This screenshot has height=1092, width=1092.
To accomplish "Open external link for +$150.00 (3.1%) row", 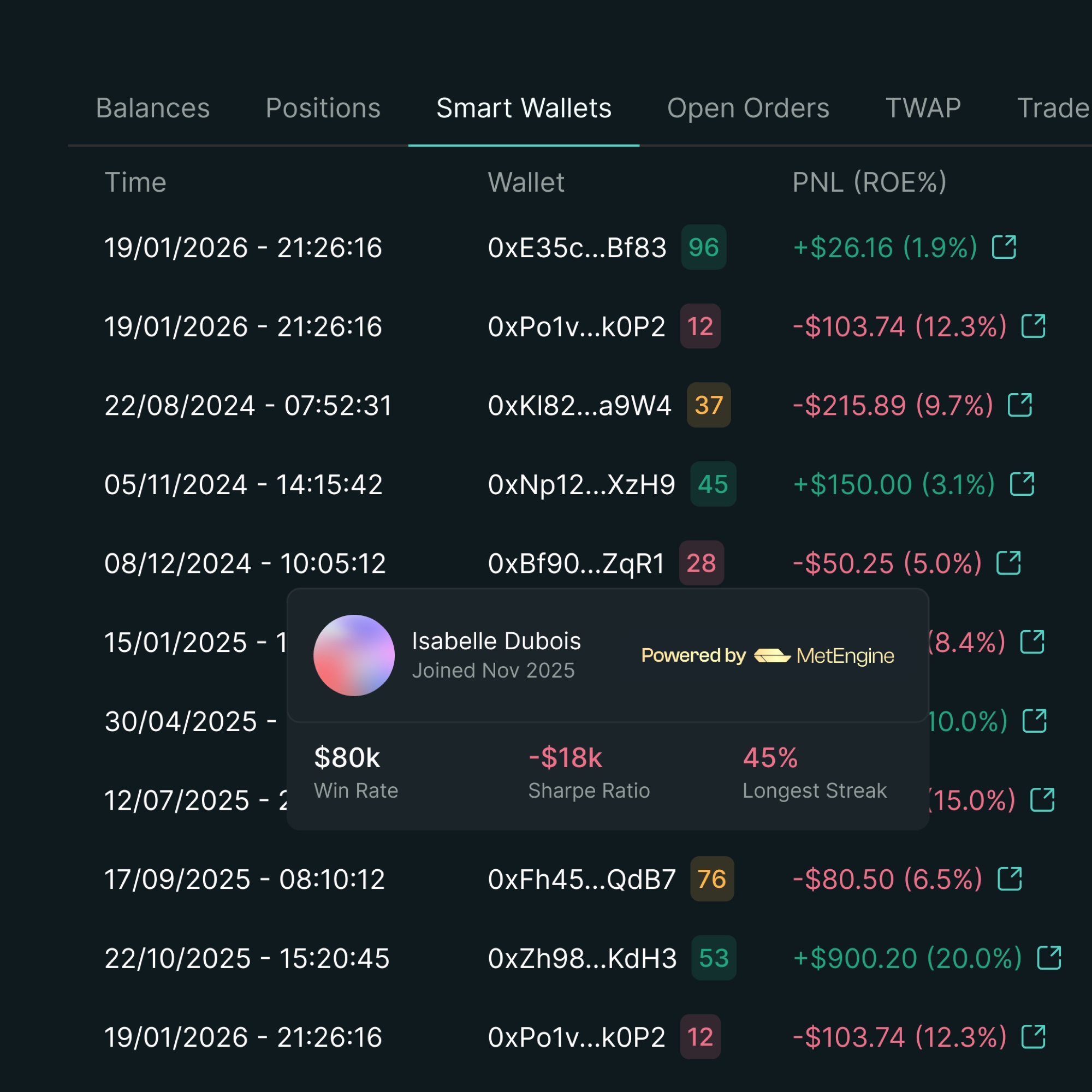I will click(x=1023, y=484).
